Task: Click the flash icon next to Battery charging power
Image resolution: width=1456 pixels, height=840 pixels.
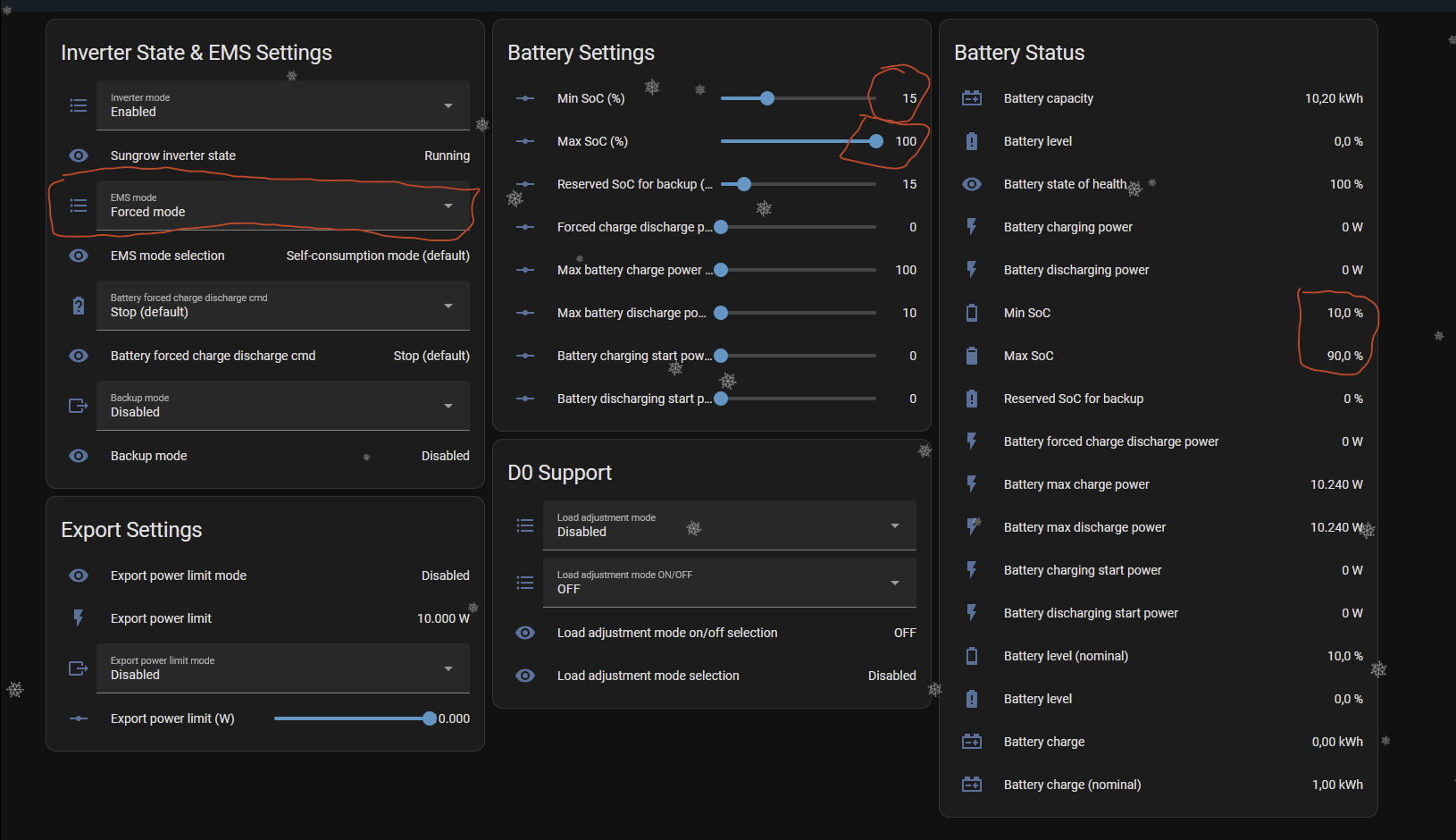Action: coord(971,227)
